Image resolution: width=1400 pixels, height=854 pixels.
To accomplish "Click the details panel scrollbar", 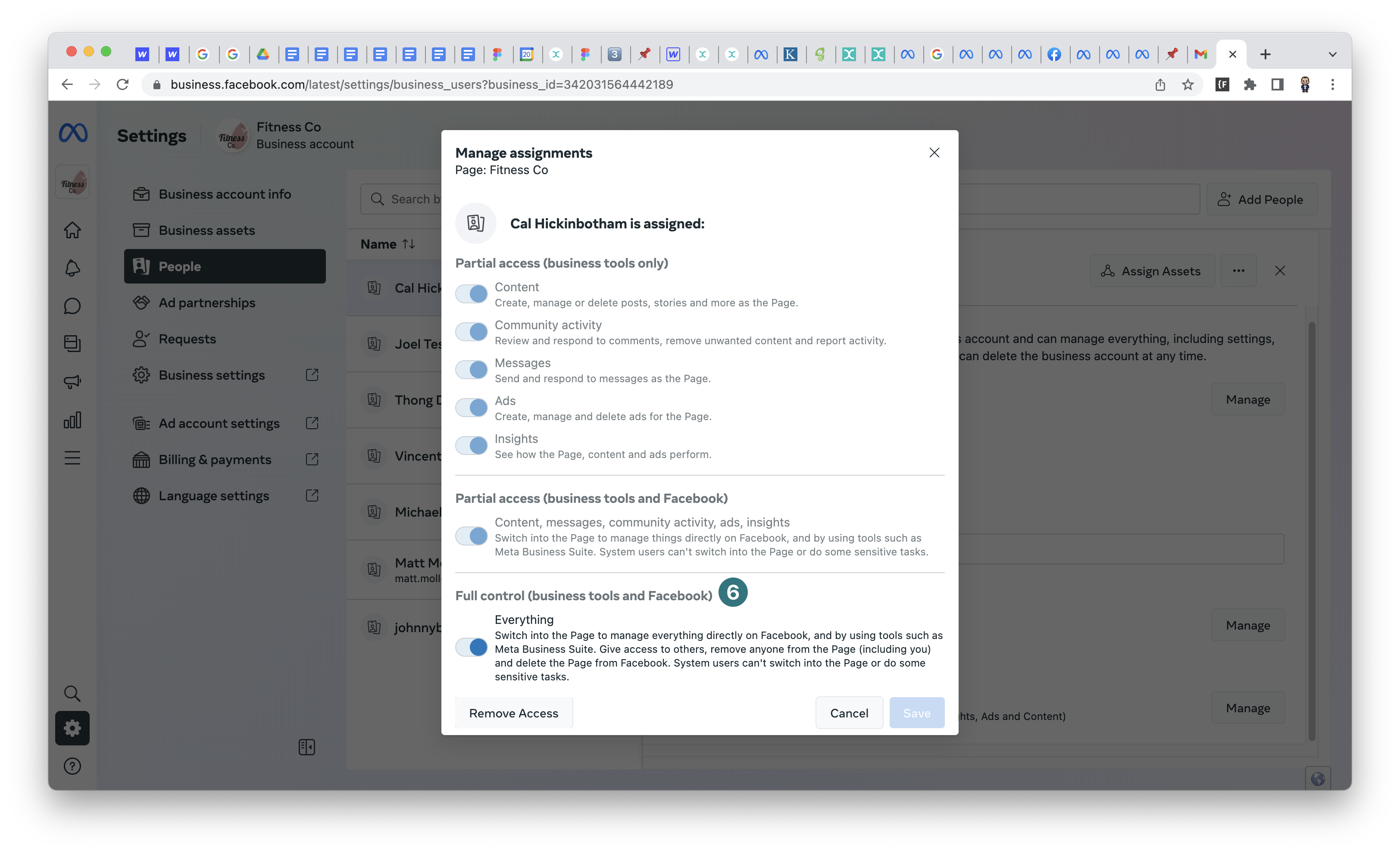I will [x=1311, y=530].
